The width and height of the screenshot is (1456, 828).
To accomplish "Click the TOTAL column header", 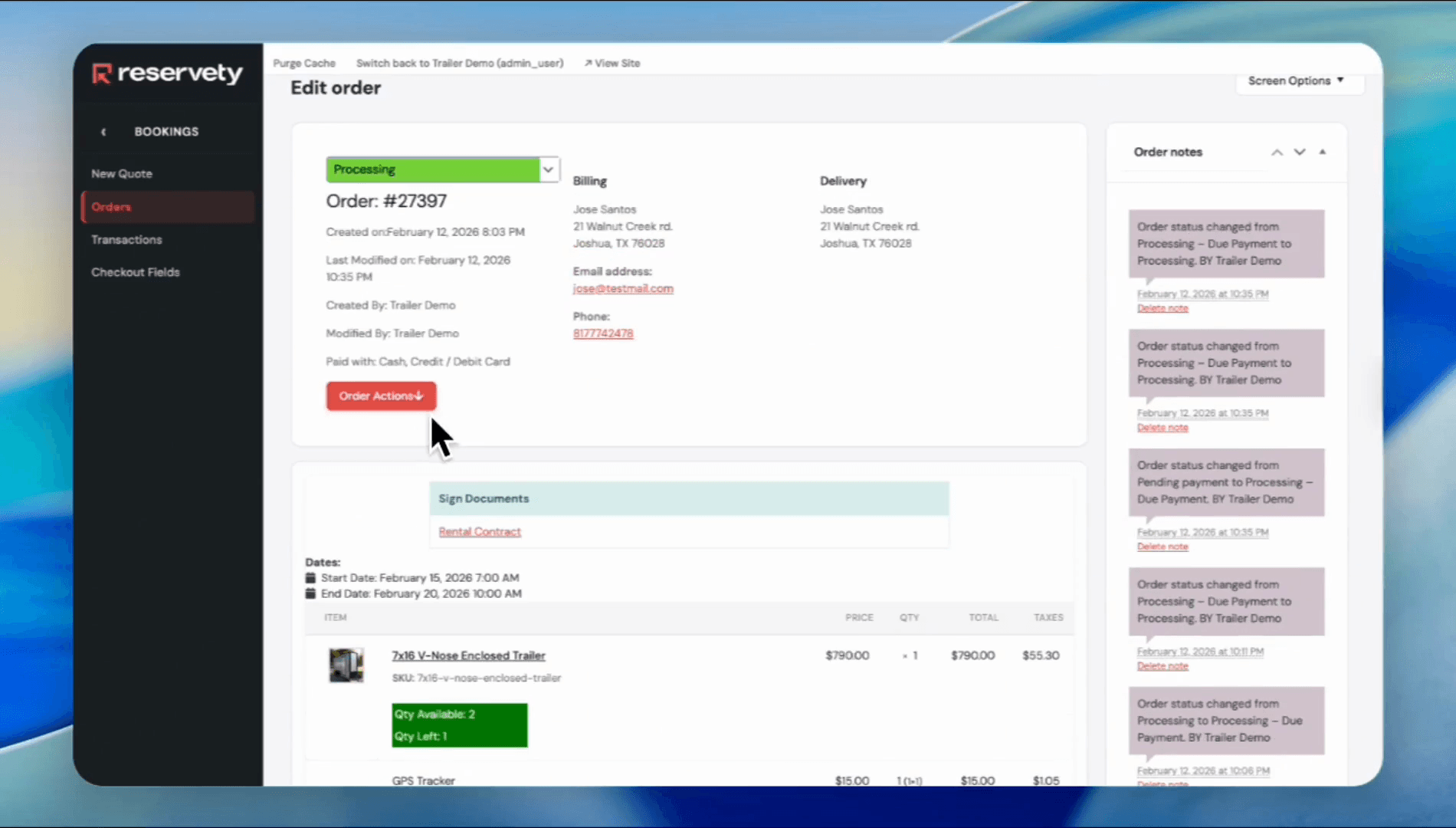I will [x=983, y=618].
